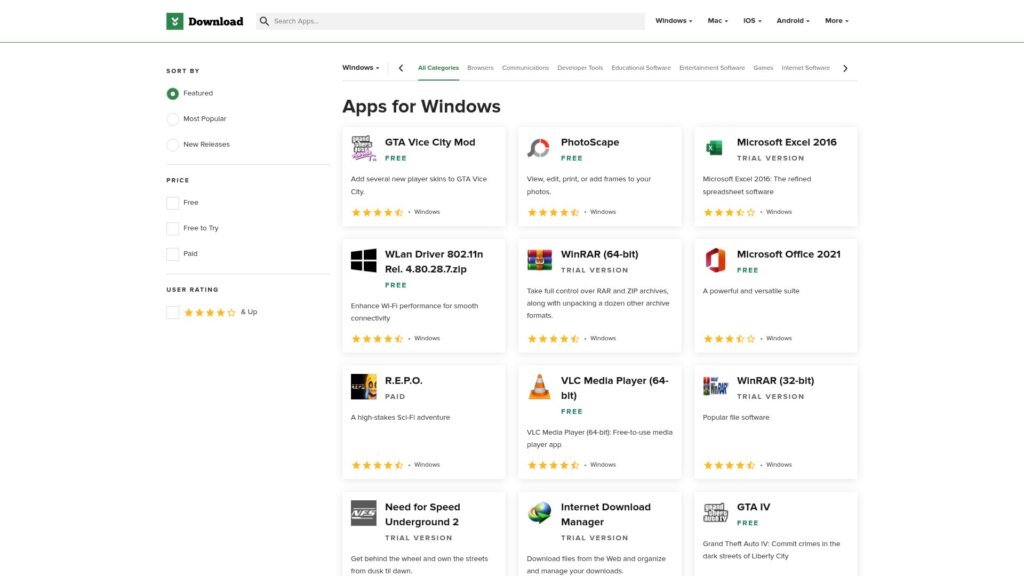Click the "Popular file software" description

point(736,417)
